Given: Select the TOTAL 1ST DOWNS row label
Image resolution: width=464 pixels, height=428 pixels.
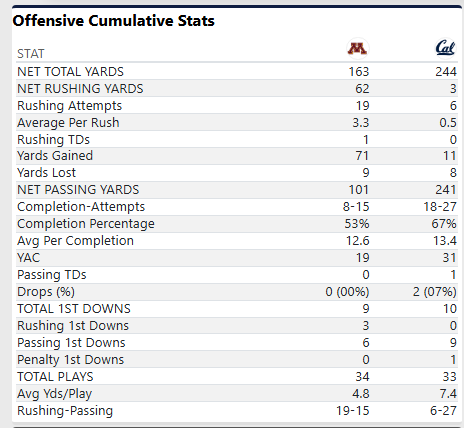Looking at the screenshot, I should [x=74, y=309].
